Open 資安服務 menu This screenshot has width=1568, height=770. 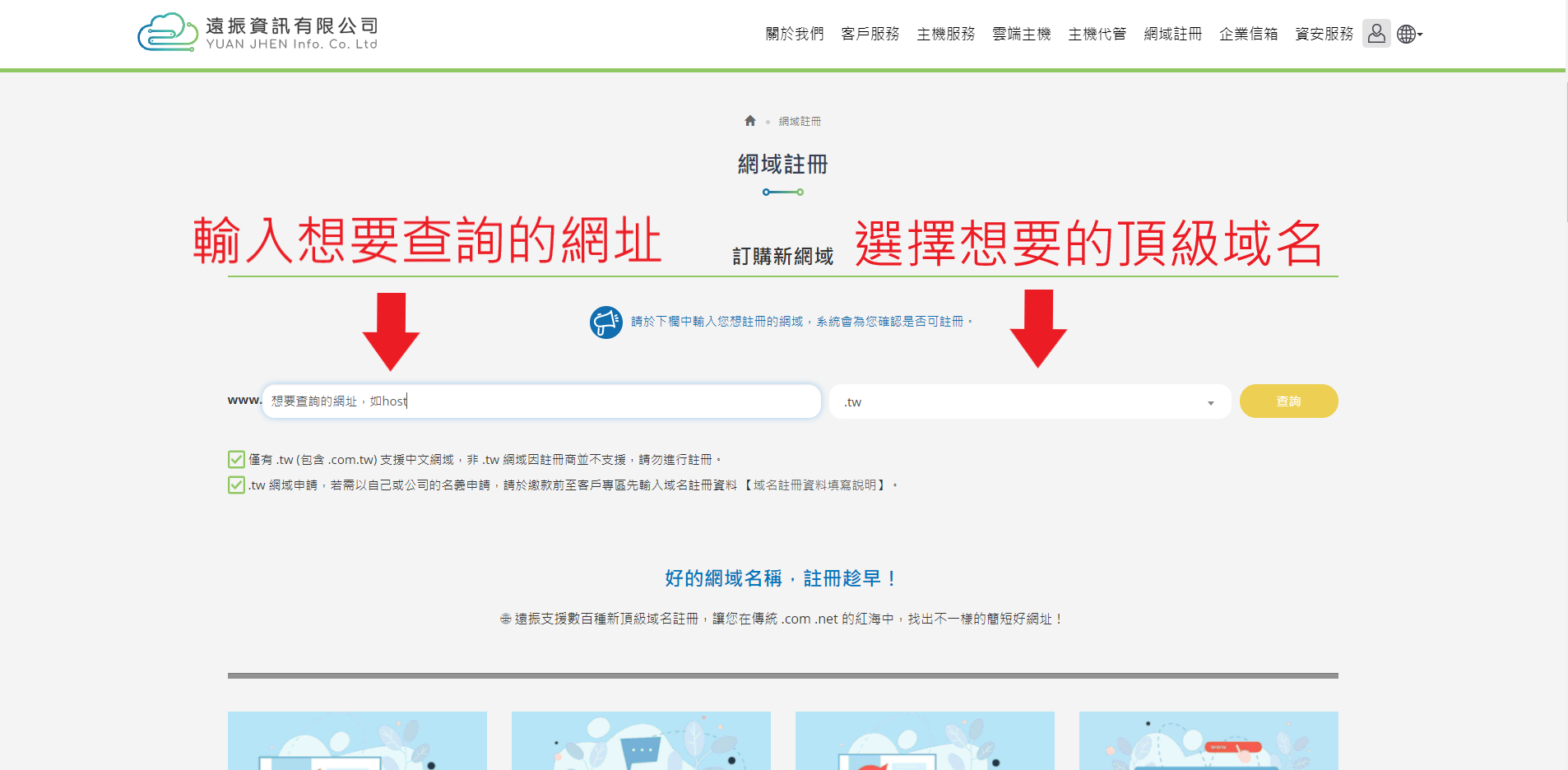point(1324,34)
